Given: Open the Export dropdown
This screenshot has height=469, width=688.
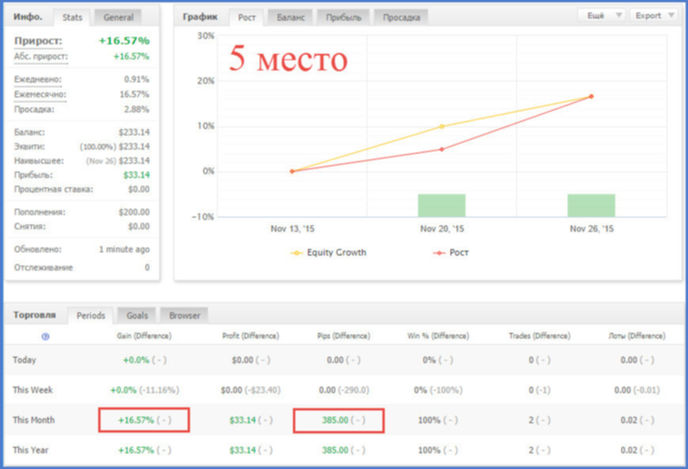Looking at the screenshot, I should tap(654, 16).
